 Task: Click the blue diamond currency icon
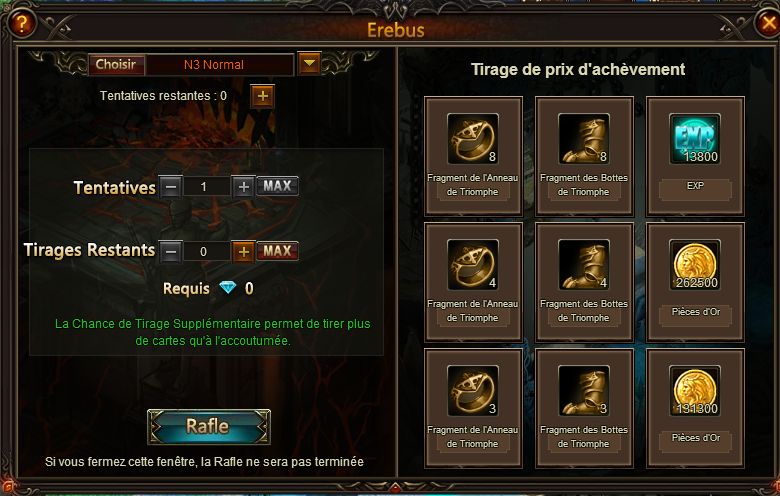228,288
